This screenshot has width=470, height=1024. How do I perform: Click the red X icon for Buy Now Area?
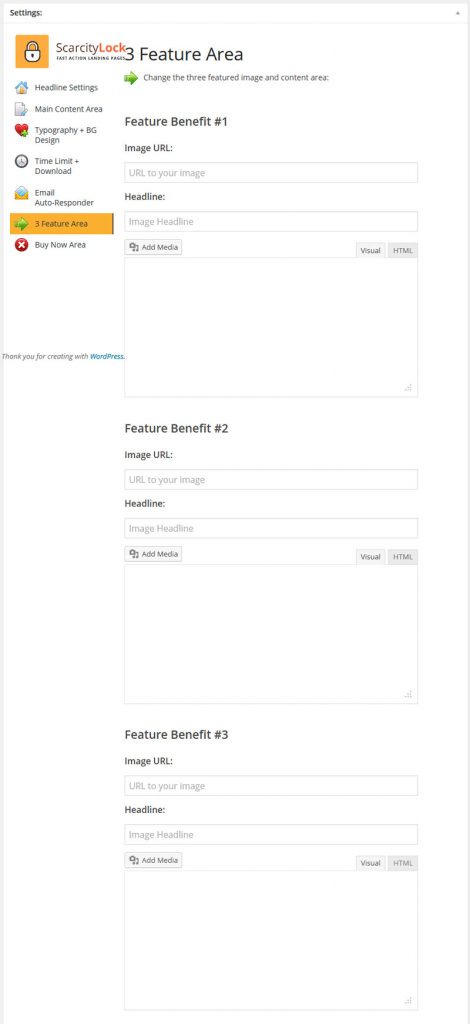click(22, 245)
